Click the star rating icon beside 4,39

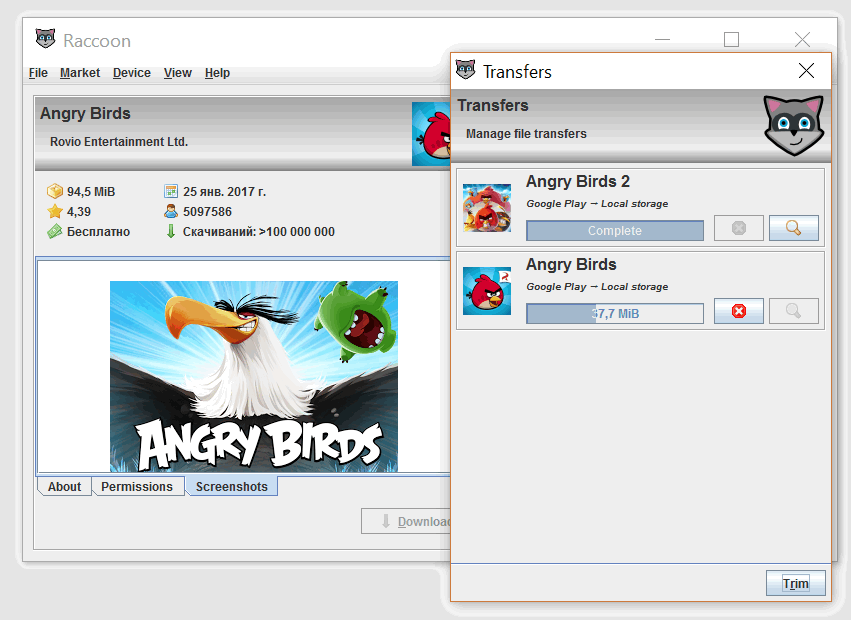(x=55, y=211)
